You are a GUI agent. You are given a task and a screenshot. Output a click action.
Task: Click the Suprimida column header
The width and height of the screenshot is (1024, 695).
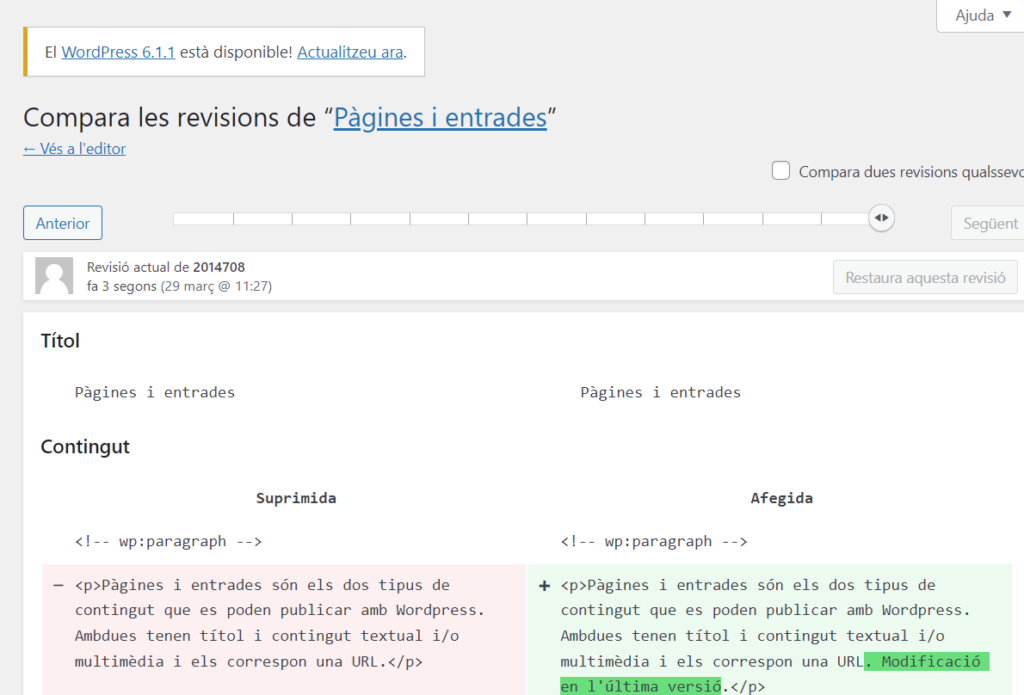(296, 498)
